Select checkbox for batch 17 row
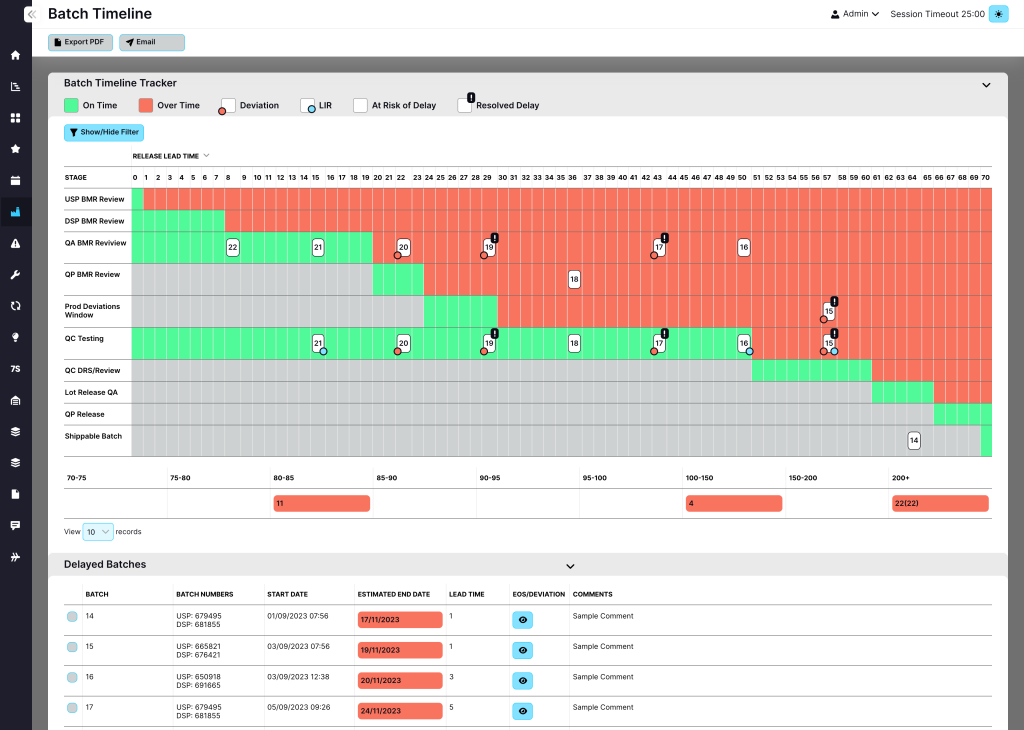This screenshot has height=730, width=1024. point(72,708)
